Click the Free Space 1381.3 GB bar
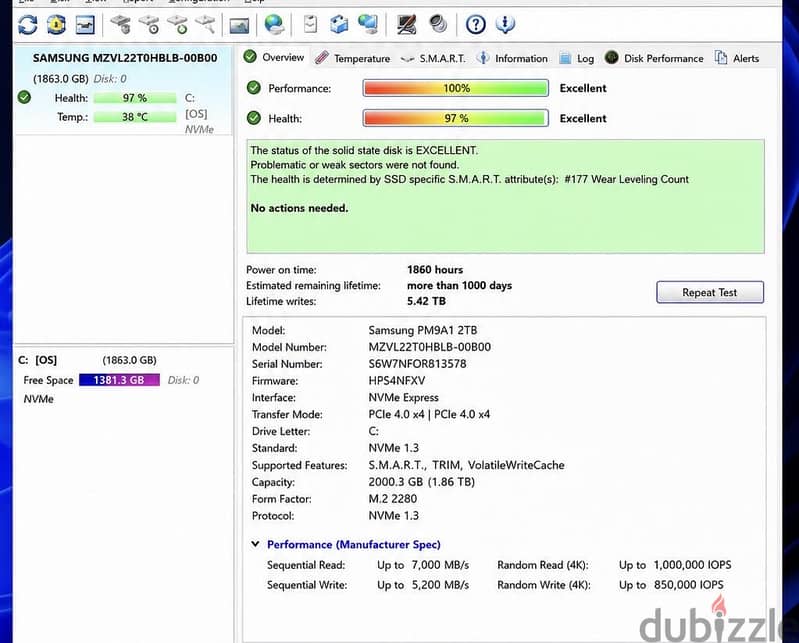799x643 pixels. (119, 380)
